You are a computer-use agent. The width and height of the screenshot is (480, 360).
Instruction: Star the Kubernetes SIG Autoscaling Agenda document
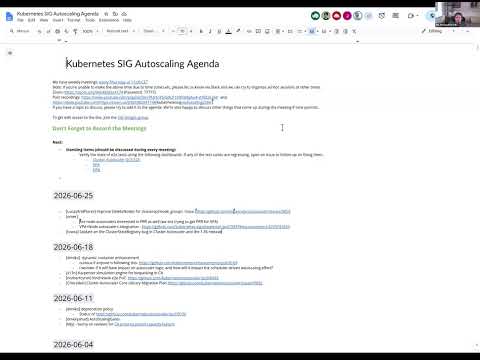click(x=106, y=14)
